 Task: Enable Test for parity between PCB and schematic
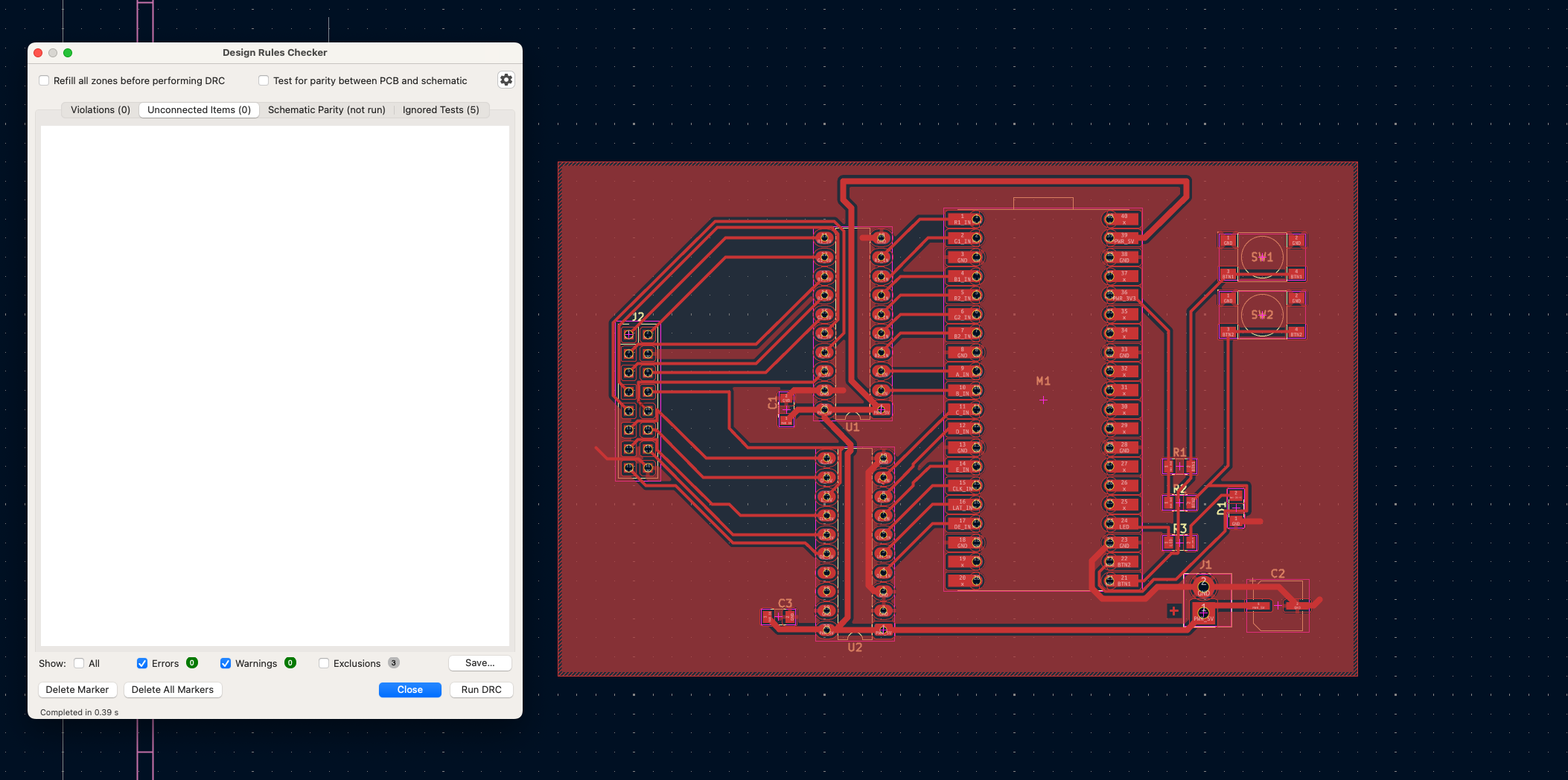[x=264, y=80]
